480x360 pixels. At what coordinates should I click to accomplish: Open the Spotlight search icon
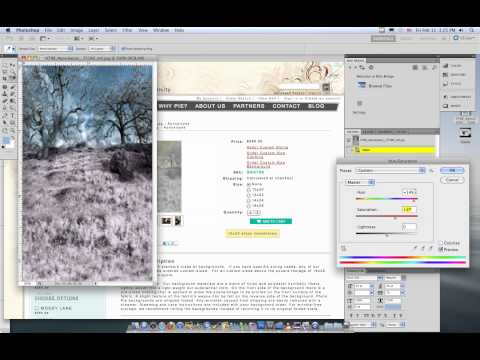tap(471, 30)
